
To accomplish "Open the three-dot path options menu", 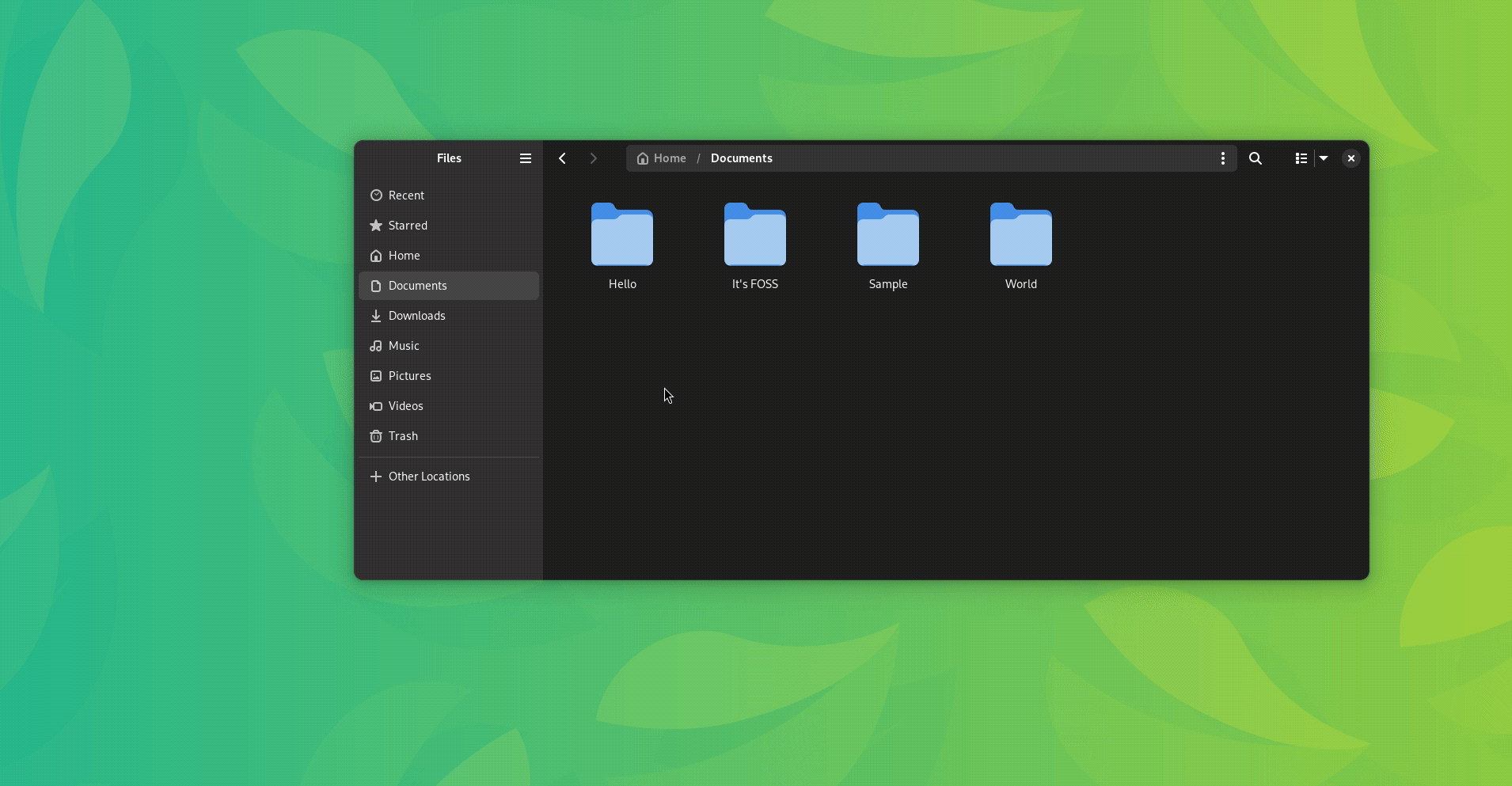I will pos(1223,158).
